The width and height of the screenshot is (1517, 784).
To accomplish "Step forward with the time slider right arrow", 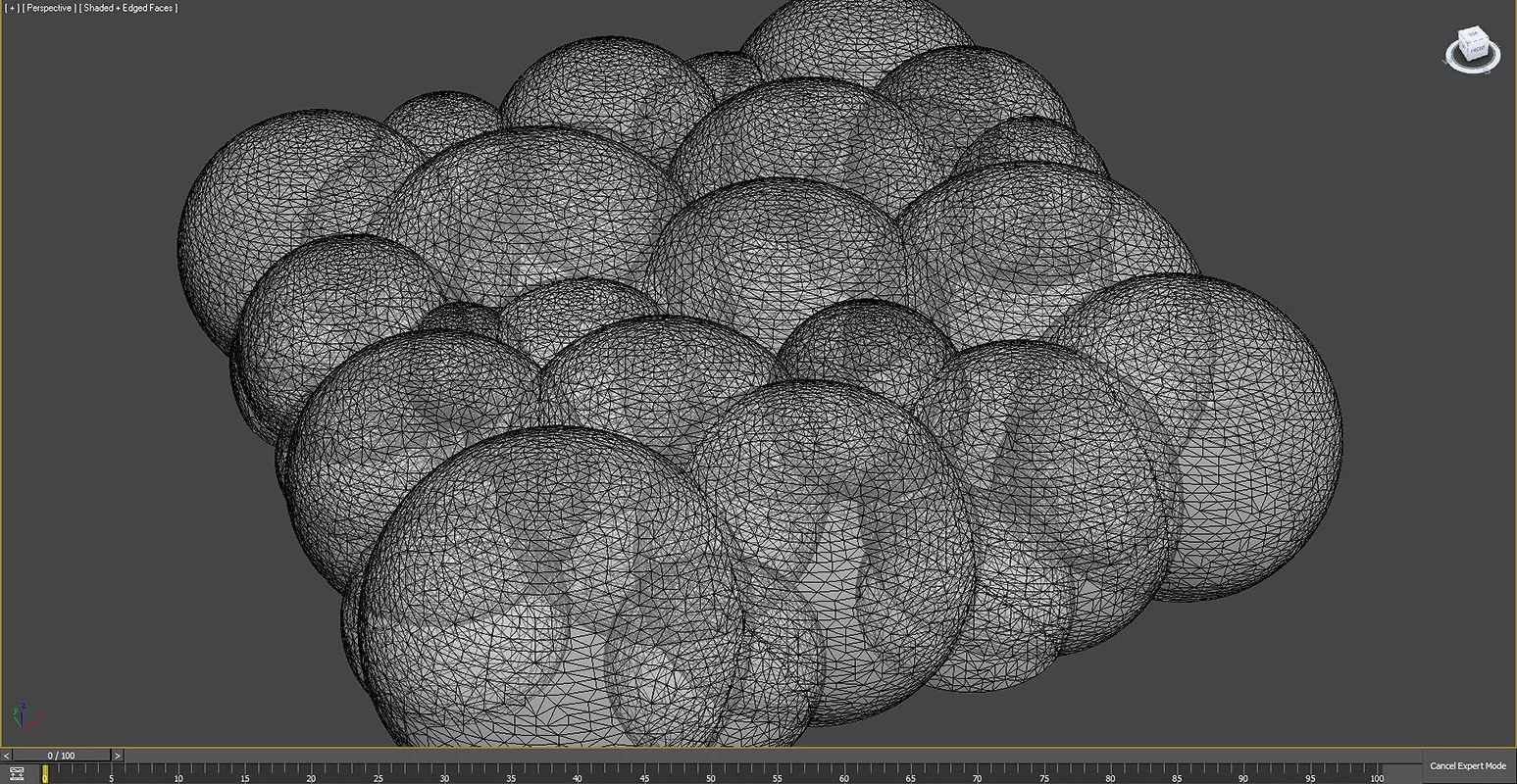I will pyautogui.click(x=118, y=756).
